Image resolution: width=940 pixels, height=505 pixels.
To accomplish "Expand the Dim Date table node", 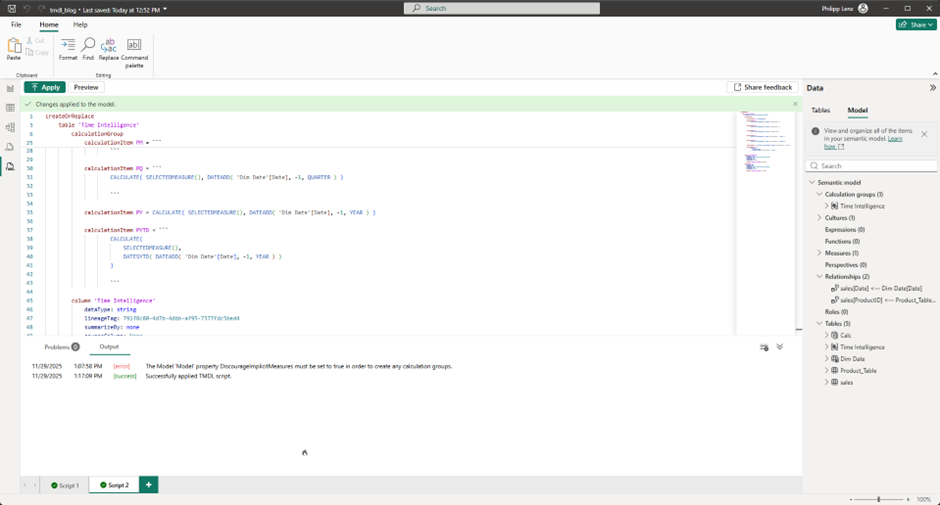I will 827,358.
